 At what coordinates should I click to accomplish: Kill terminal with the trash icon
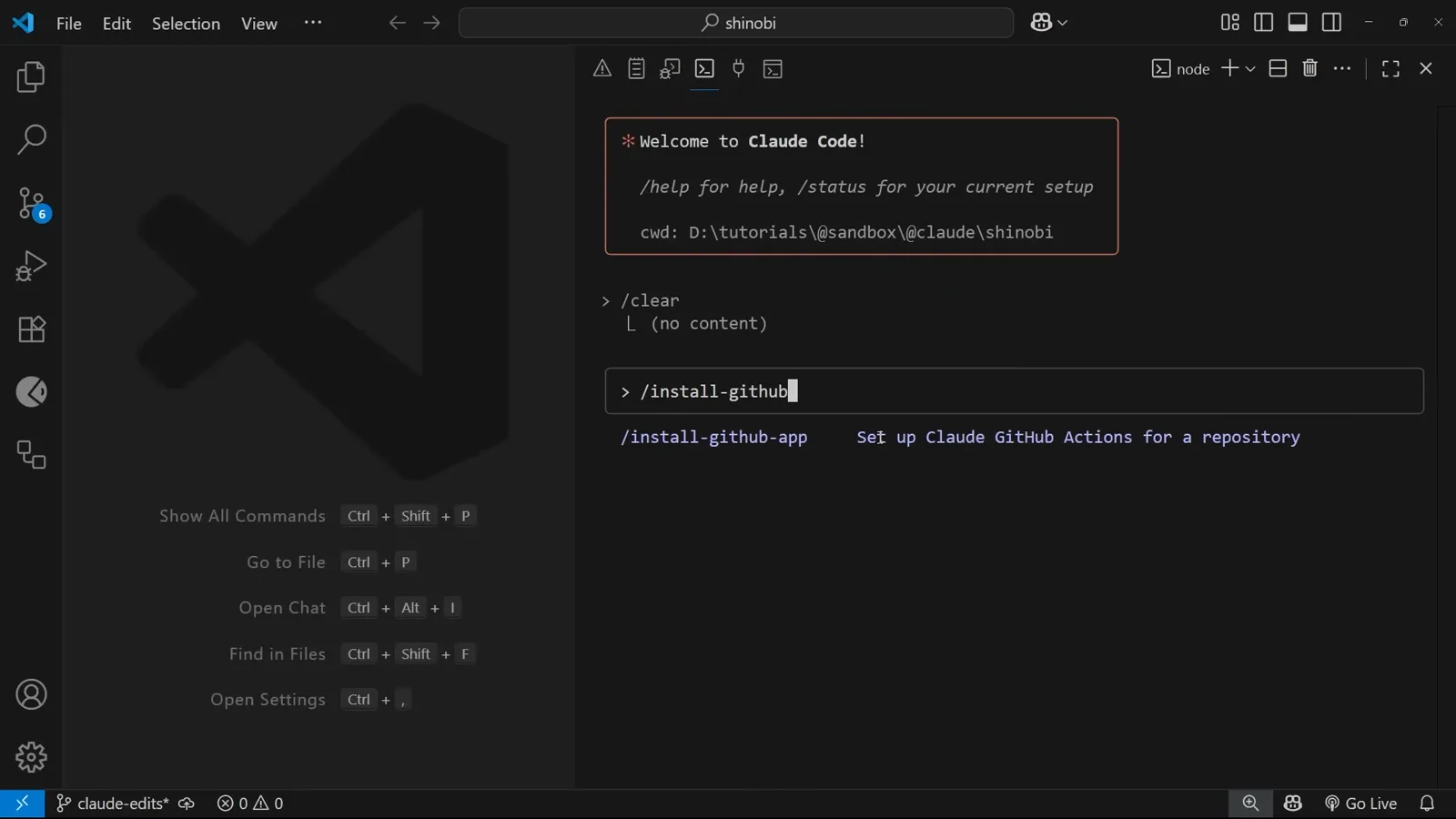pos(1310,68)
